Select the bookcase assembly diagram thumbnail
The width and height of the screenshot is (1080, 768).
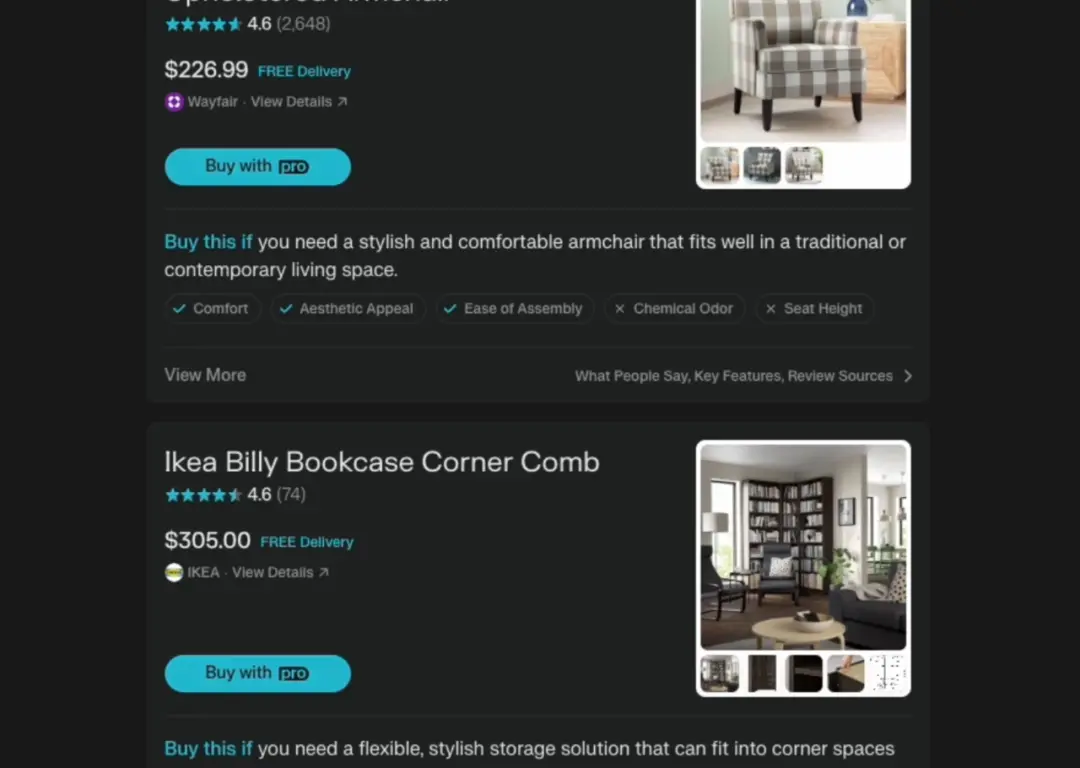pos(888,673)
